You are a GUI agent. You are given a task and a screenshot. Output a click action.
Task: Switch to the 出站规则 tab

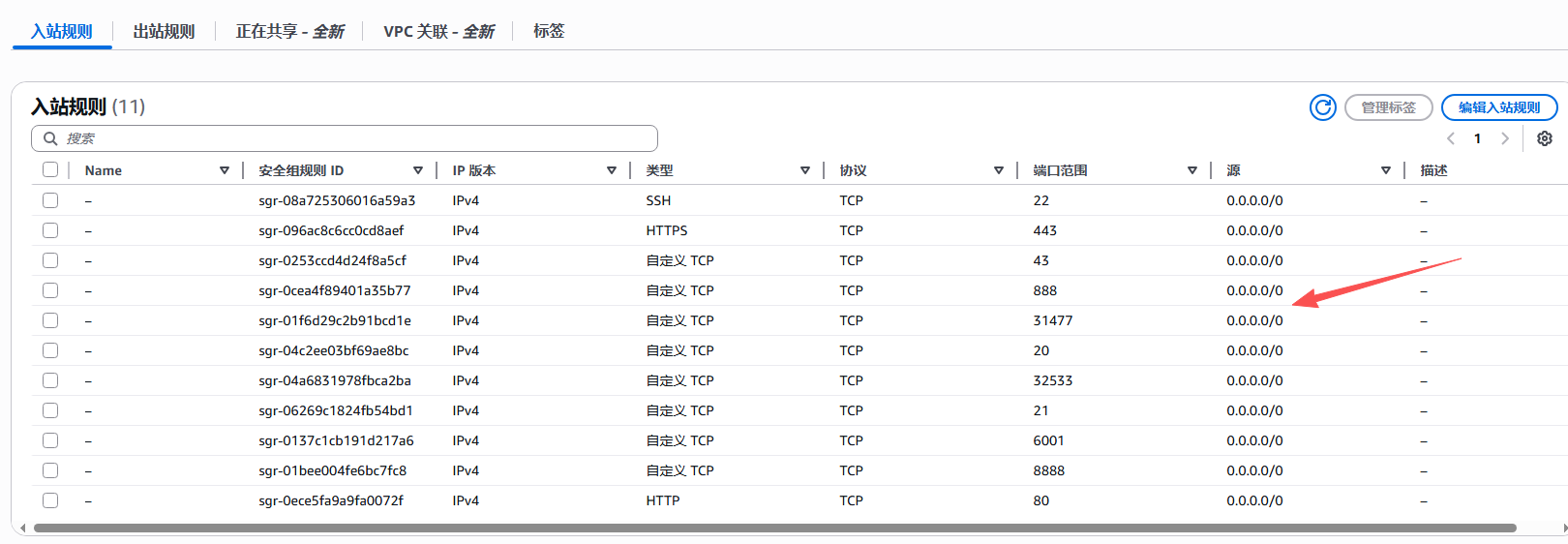[164, 31]
